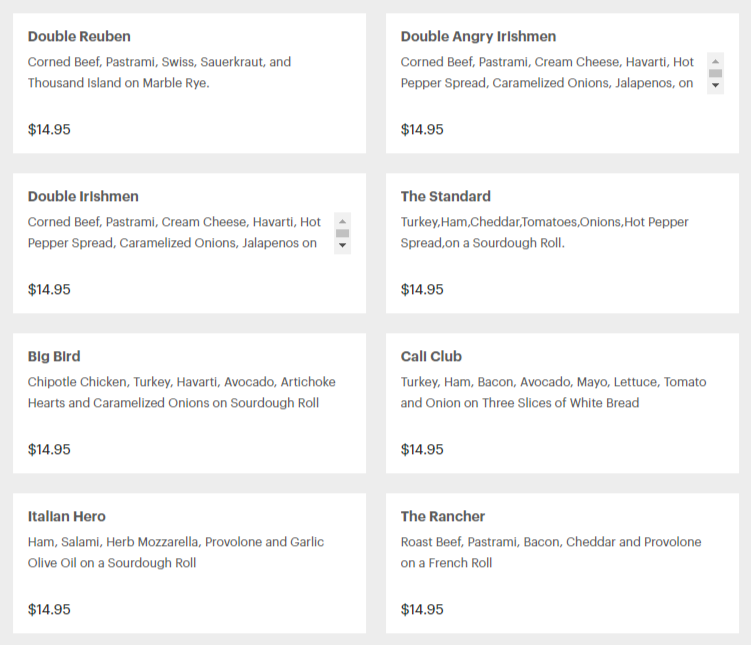The height and width of the screenshot is (645, 751).
Task: Open the Double Reuben menu item
Action: [79, 36]
